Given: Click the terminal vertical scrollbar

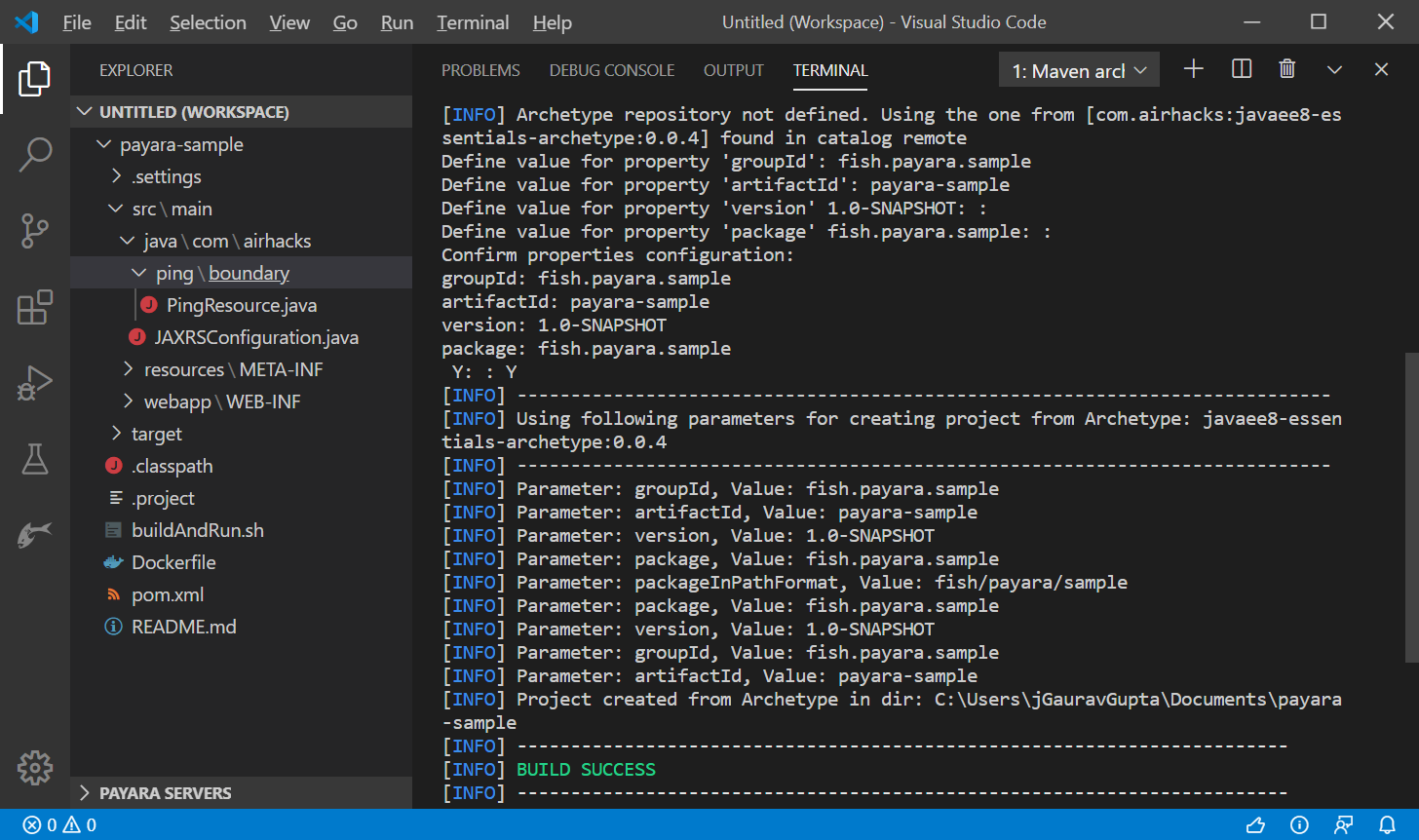Looking at the screenshot, I should (1410, 507).
